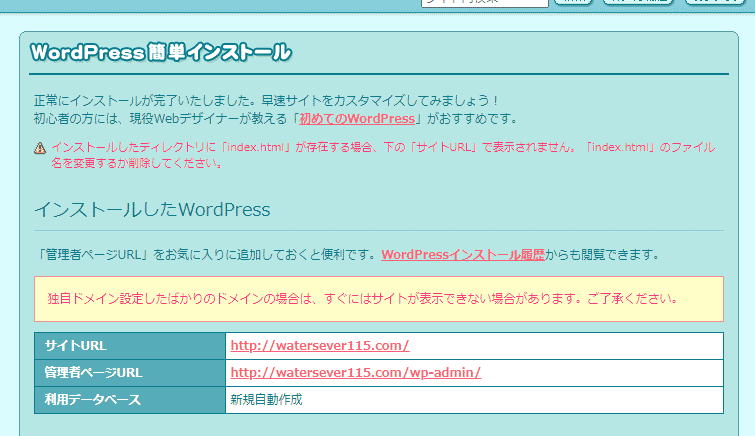Open the 初めてのWordPress link

357,119
